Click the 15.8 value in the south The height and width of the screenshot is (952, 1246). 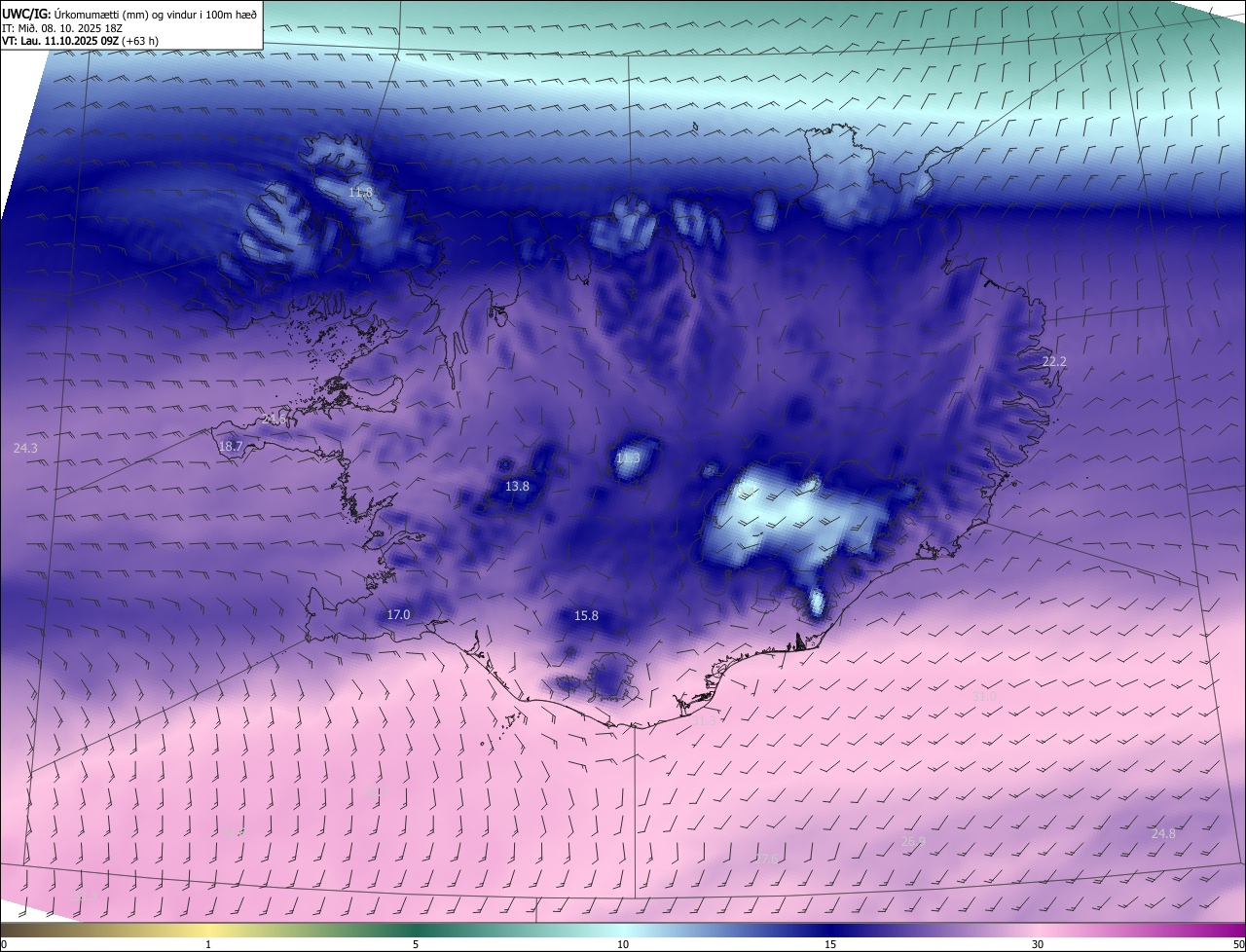[586, 615]
